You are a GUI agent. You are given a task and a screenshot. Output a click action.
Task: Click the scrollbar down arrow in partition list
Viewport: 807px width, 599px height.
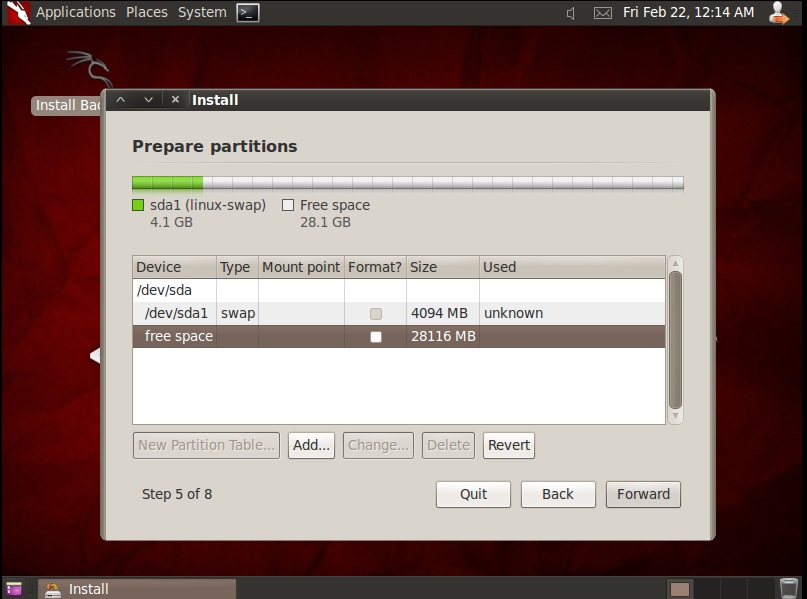675,413
